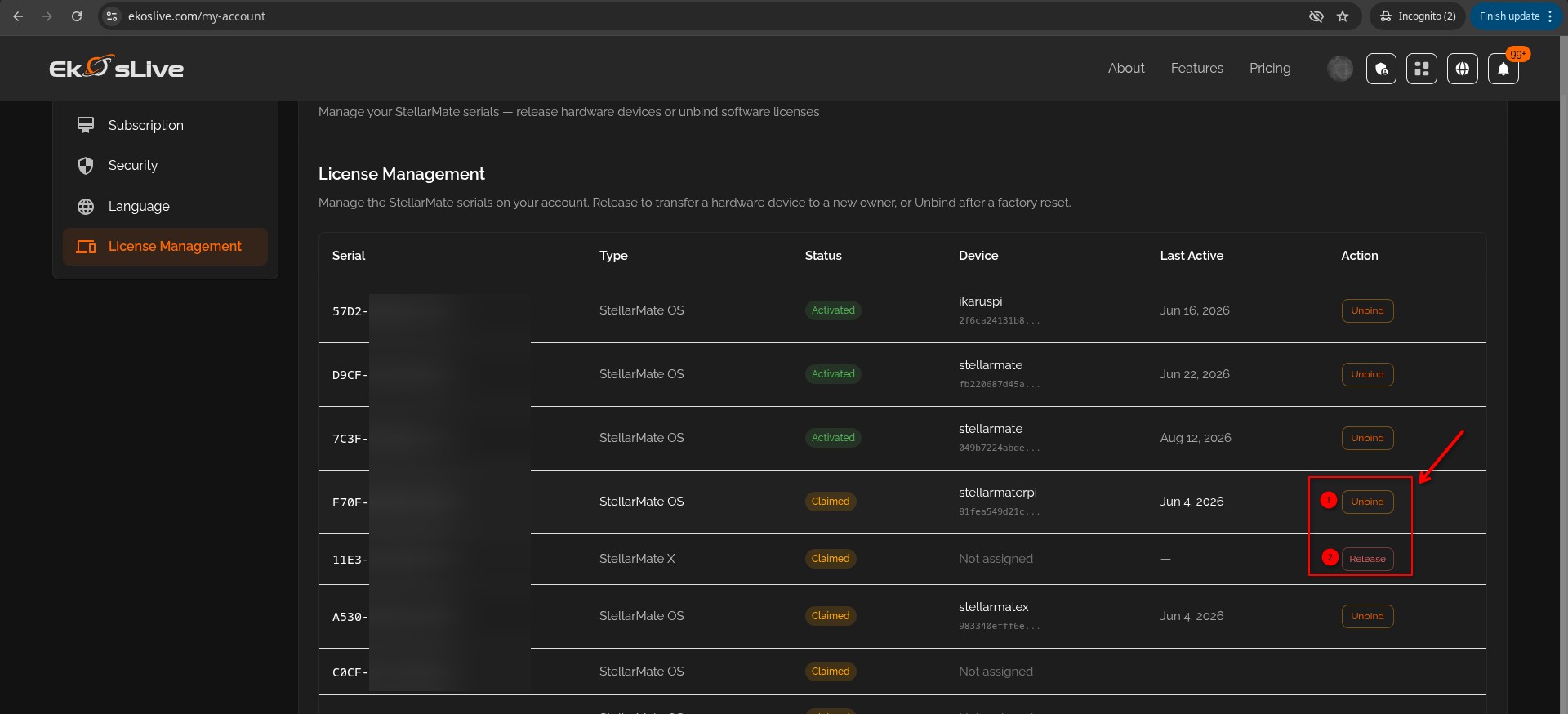Click the Last Active column header

pyautogui.click(x=1192, y=256)
